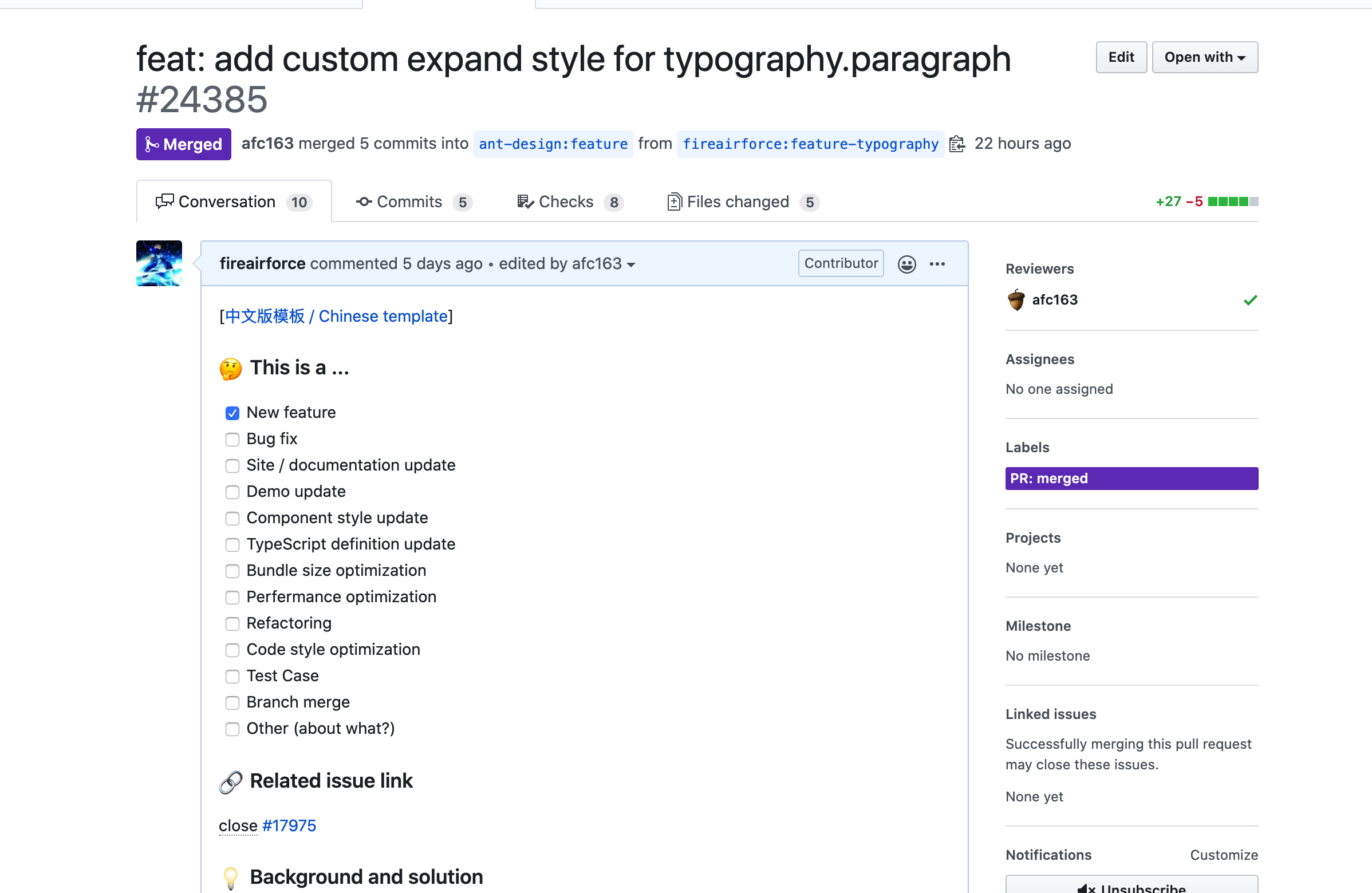Screen dimensions: 1372x893
Task: Check the Bug fix checkbox
Action: pyautogui.click(x=232, y=440)
